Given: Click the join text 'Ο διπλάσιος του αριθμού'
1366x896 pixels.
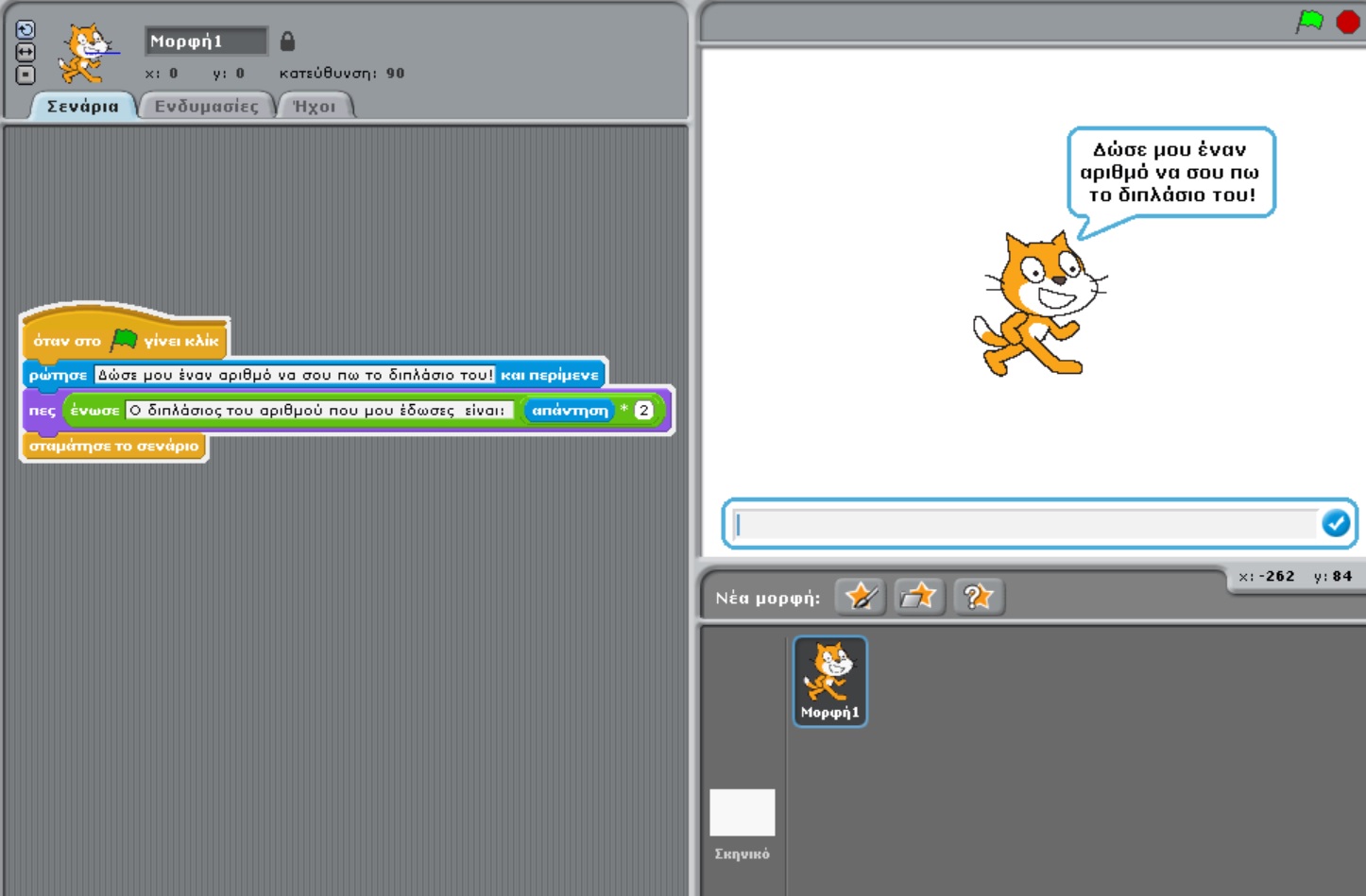Looking at the screenshot, I should pyautogui.click(x=320, y=411).
